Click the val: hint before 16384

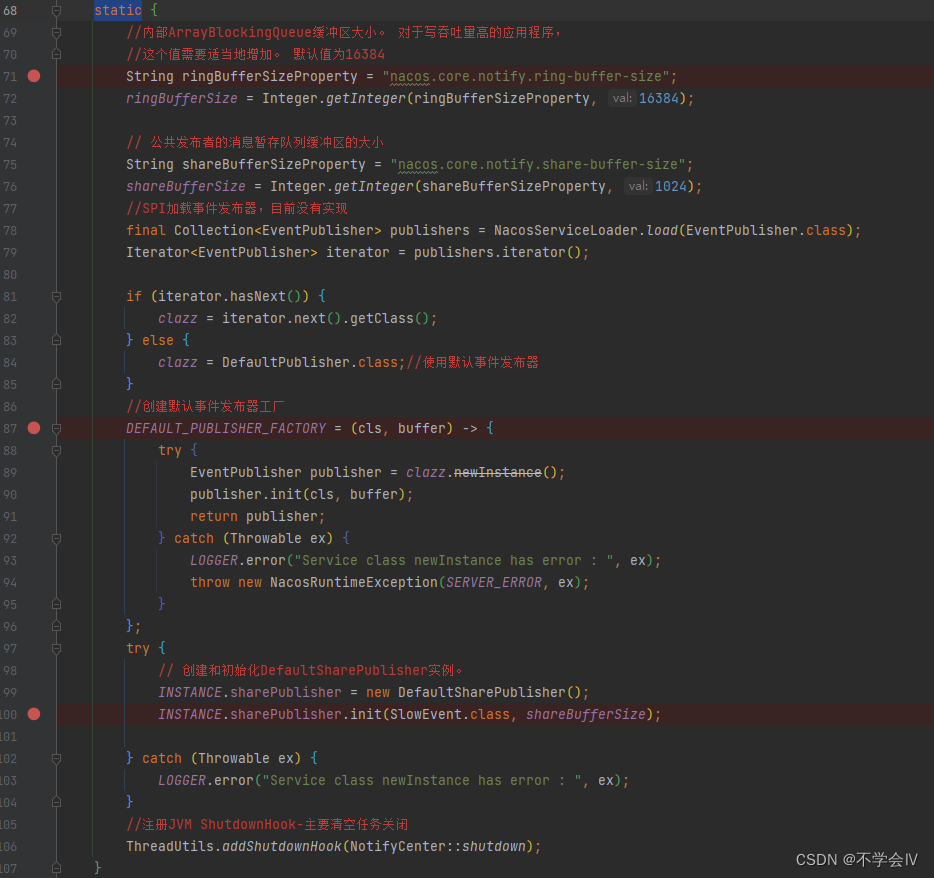tap(622, 98)
